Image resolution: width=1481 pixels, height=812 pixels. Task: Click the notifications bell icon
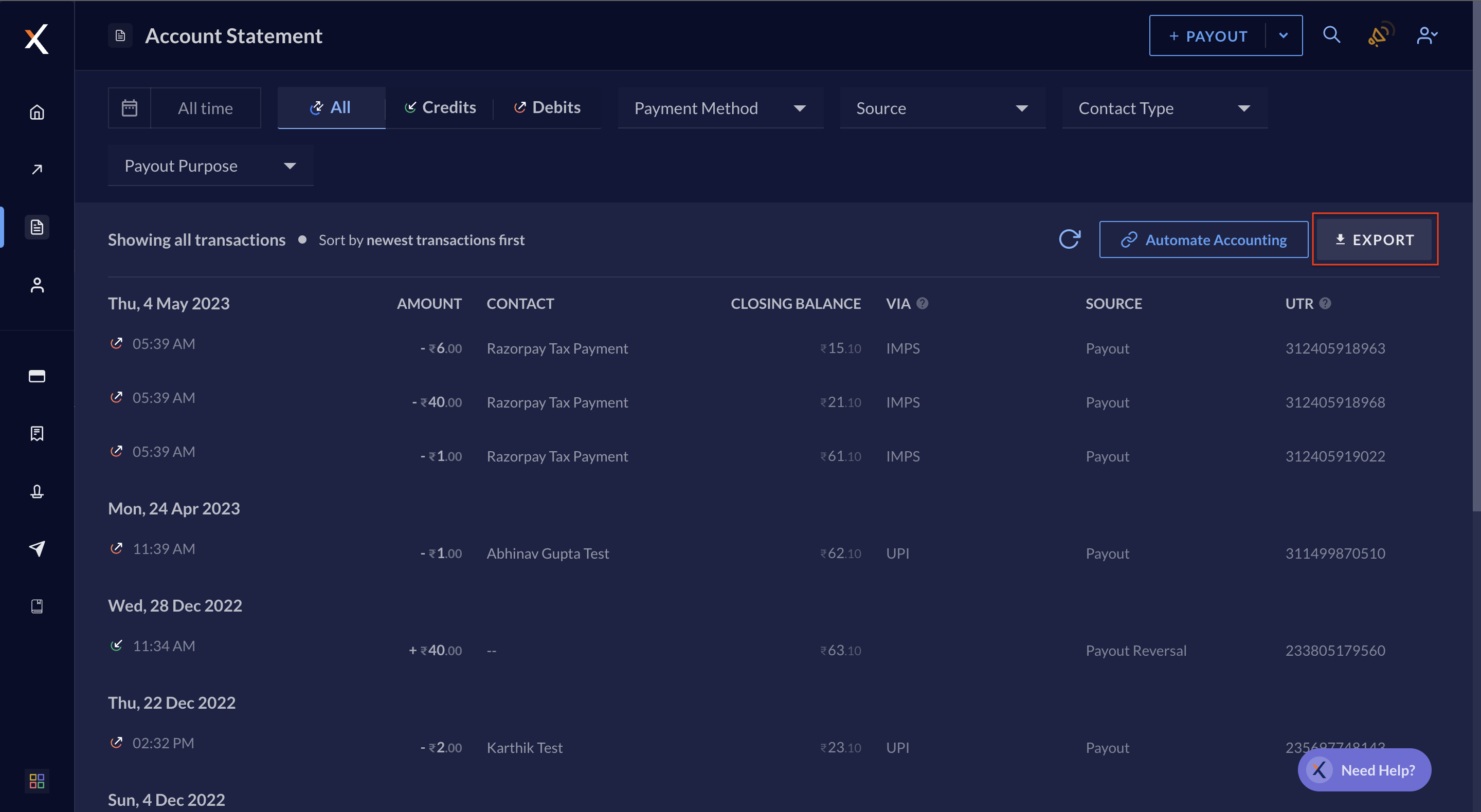1379,35
